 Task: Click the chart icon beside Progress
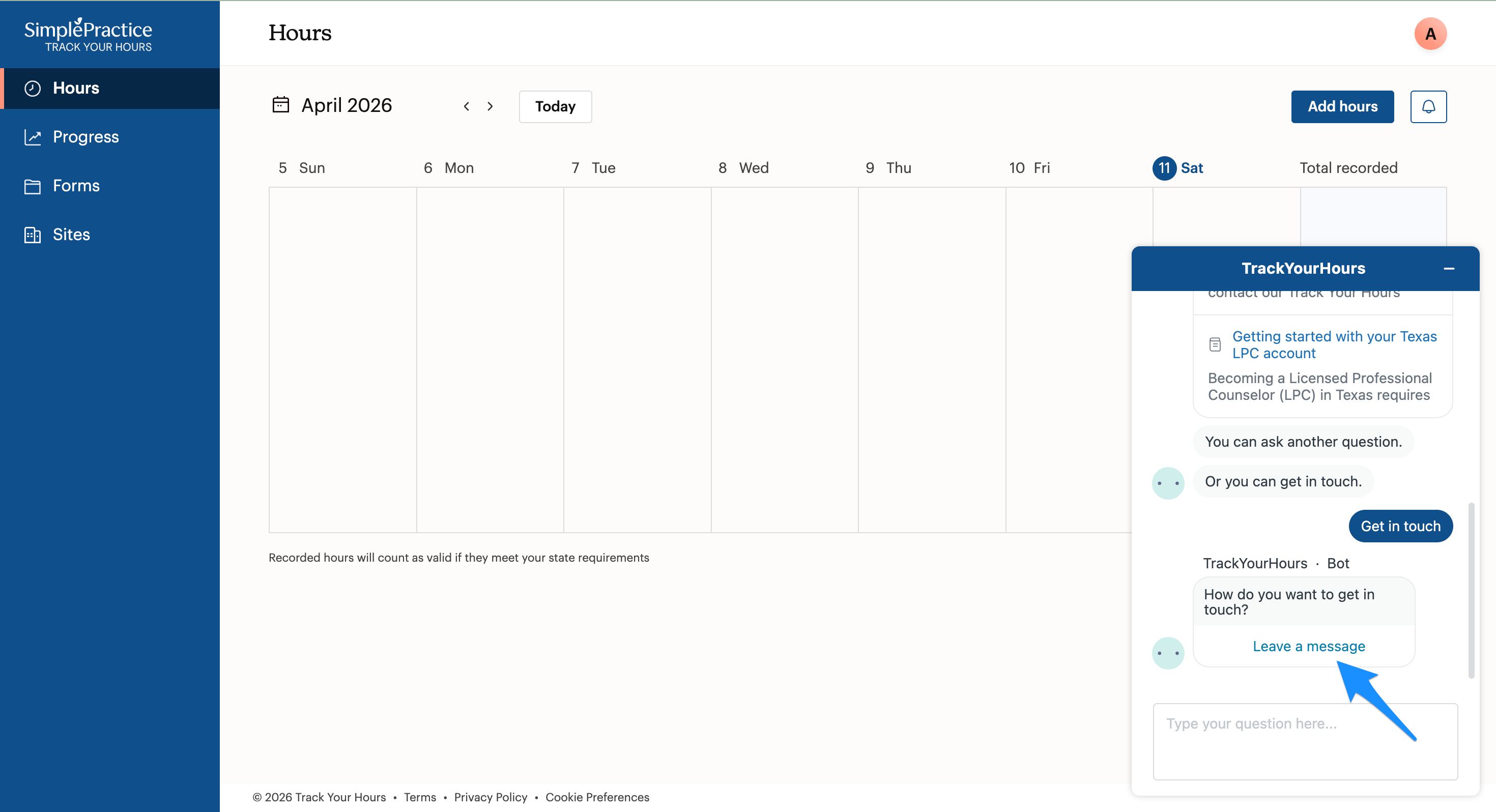33,137
